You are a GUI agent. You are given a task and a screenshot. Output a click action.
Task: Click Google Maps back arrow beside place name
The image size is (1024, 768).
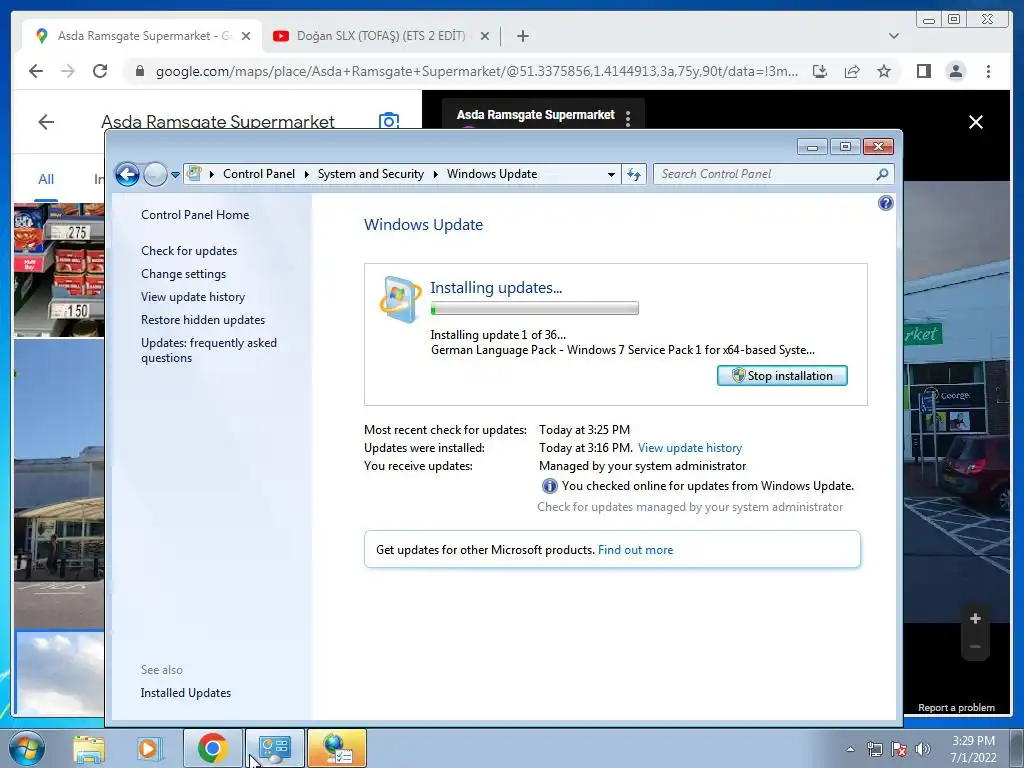(x=46, y=121)
